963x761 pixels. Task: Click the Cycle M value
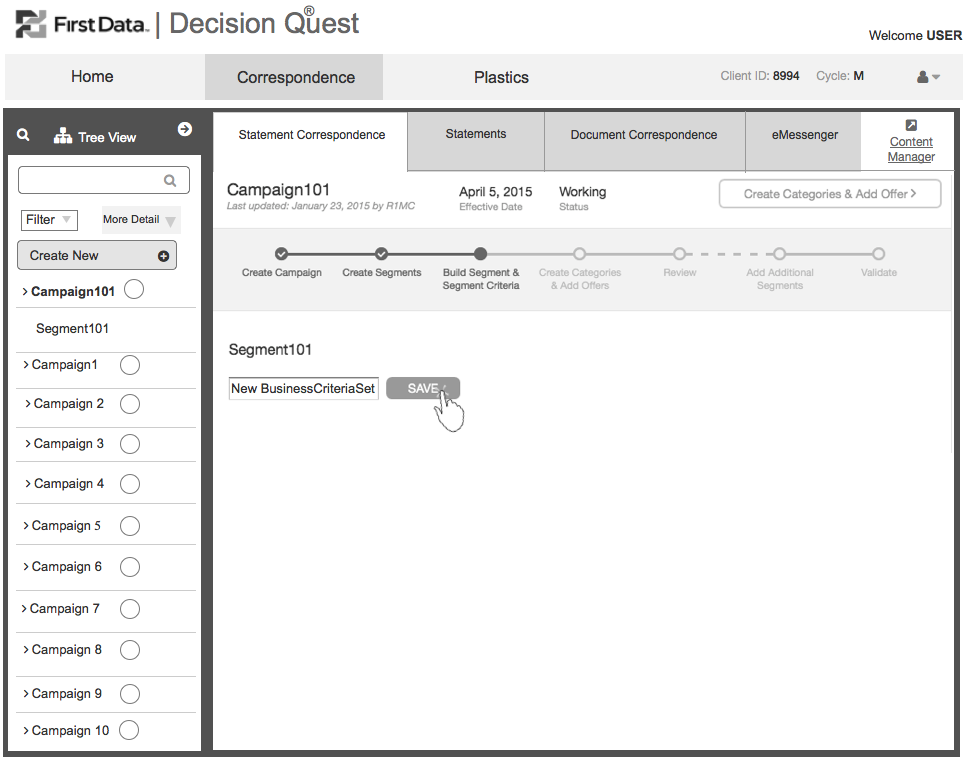(859, 76)
